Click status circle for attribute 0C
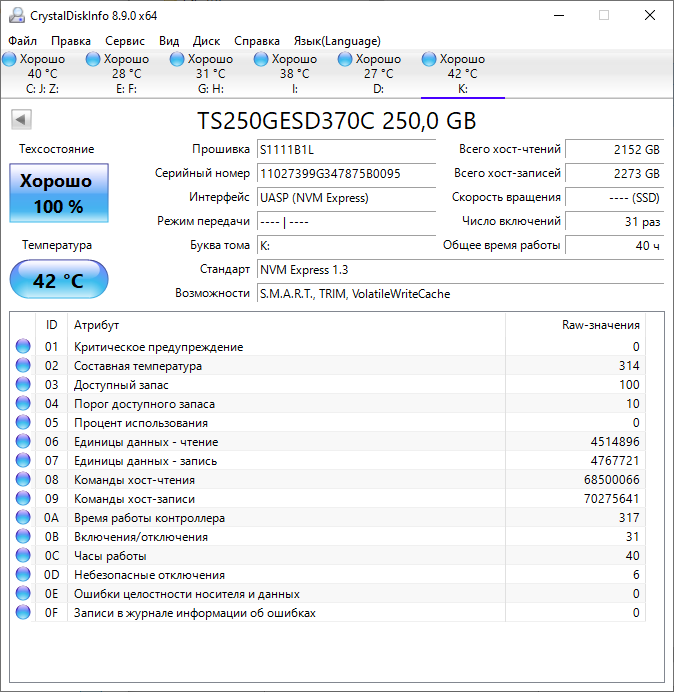Screen dimensions: 674x692 pos(23,555)
